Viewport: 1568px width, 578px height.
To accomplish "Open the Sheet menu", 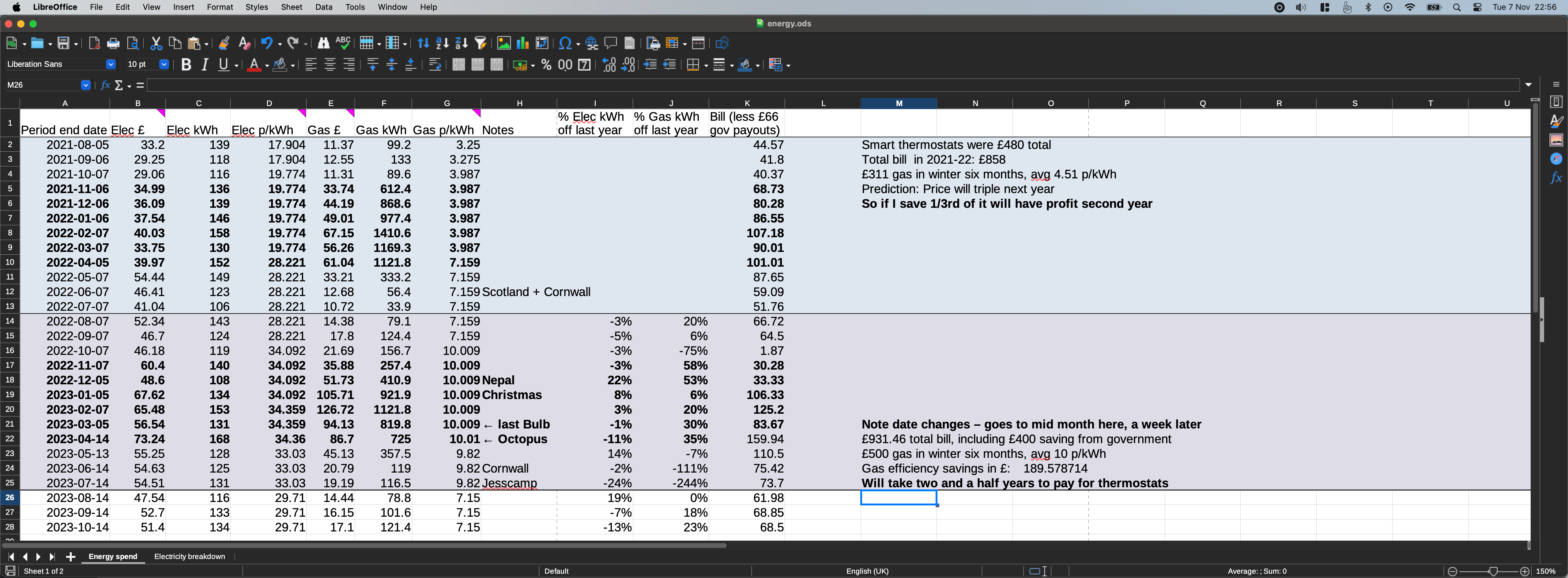I will point(292,7).
